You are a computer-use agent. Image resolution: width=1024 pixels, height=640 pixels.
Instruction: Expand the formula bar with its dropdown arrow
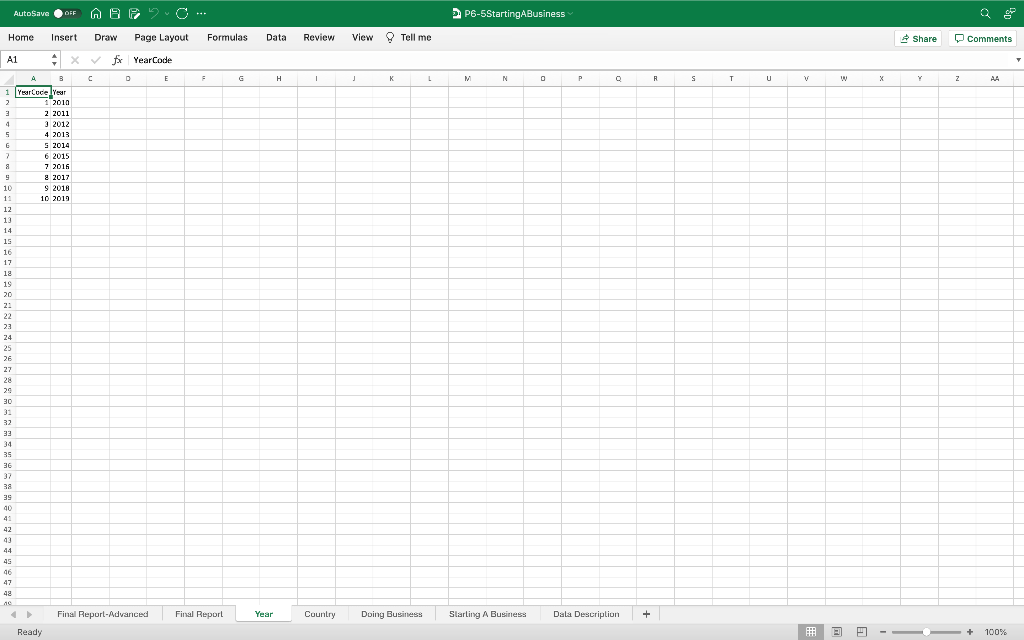[1017, 59]
